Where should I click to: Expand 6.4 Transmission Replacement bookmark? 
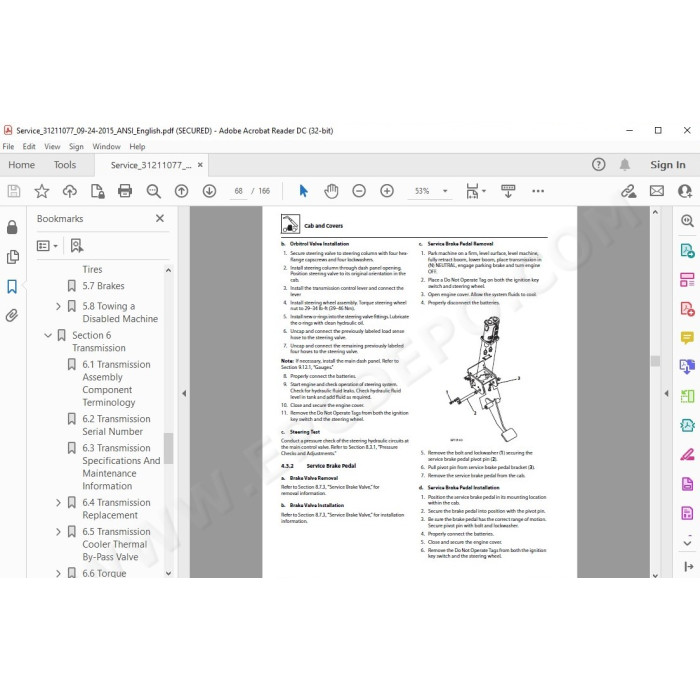coord(58,503)
